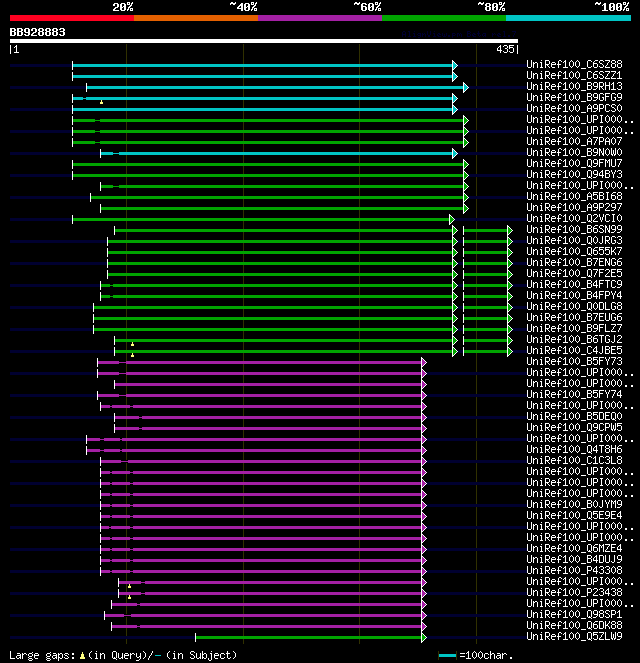Select the UniRef100_Q98SP1 label

pos(574,614)
